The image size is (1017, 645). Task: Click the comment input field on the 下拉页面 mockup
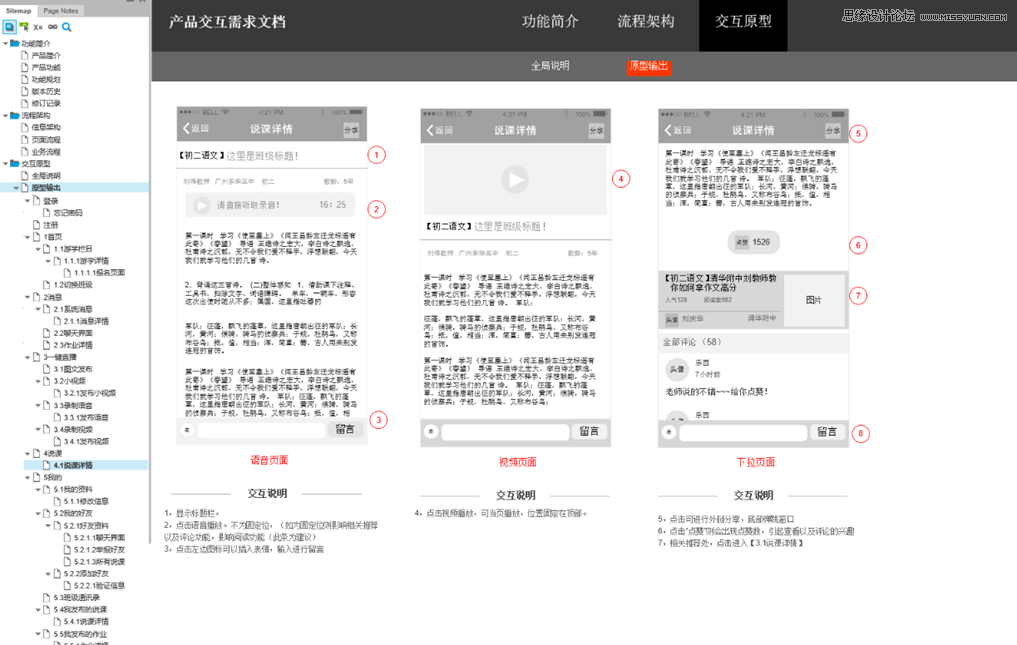click(743, 432)
